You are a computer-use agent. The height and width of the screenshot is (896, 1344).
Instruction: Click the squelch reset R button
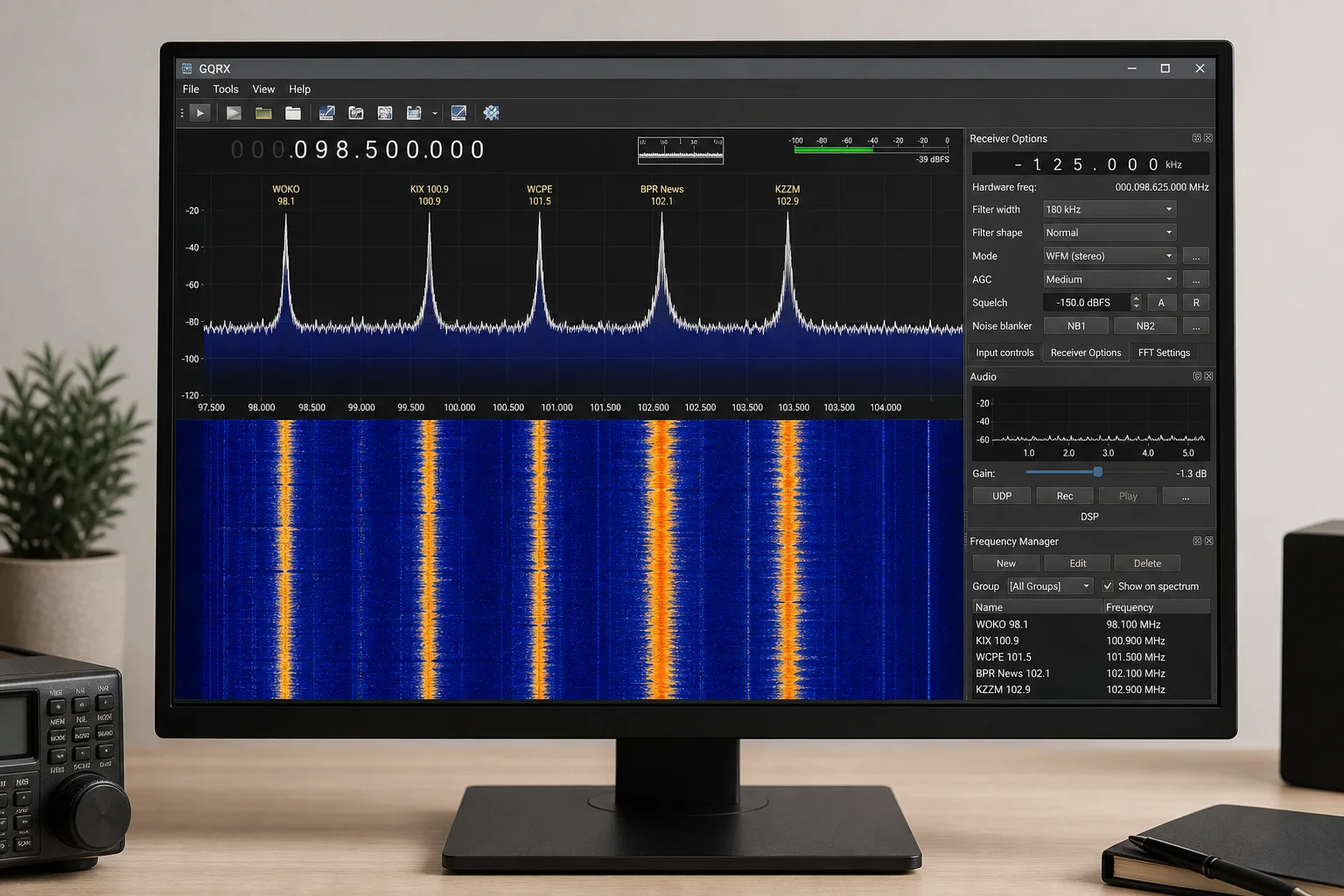1196,303
